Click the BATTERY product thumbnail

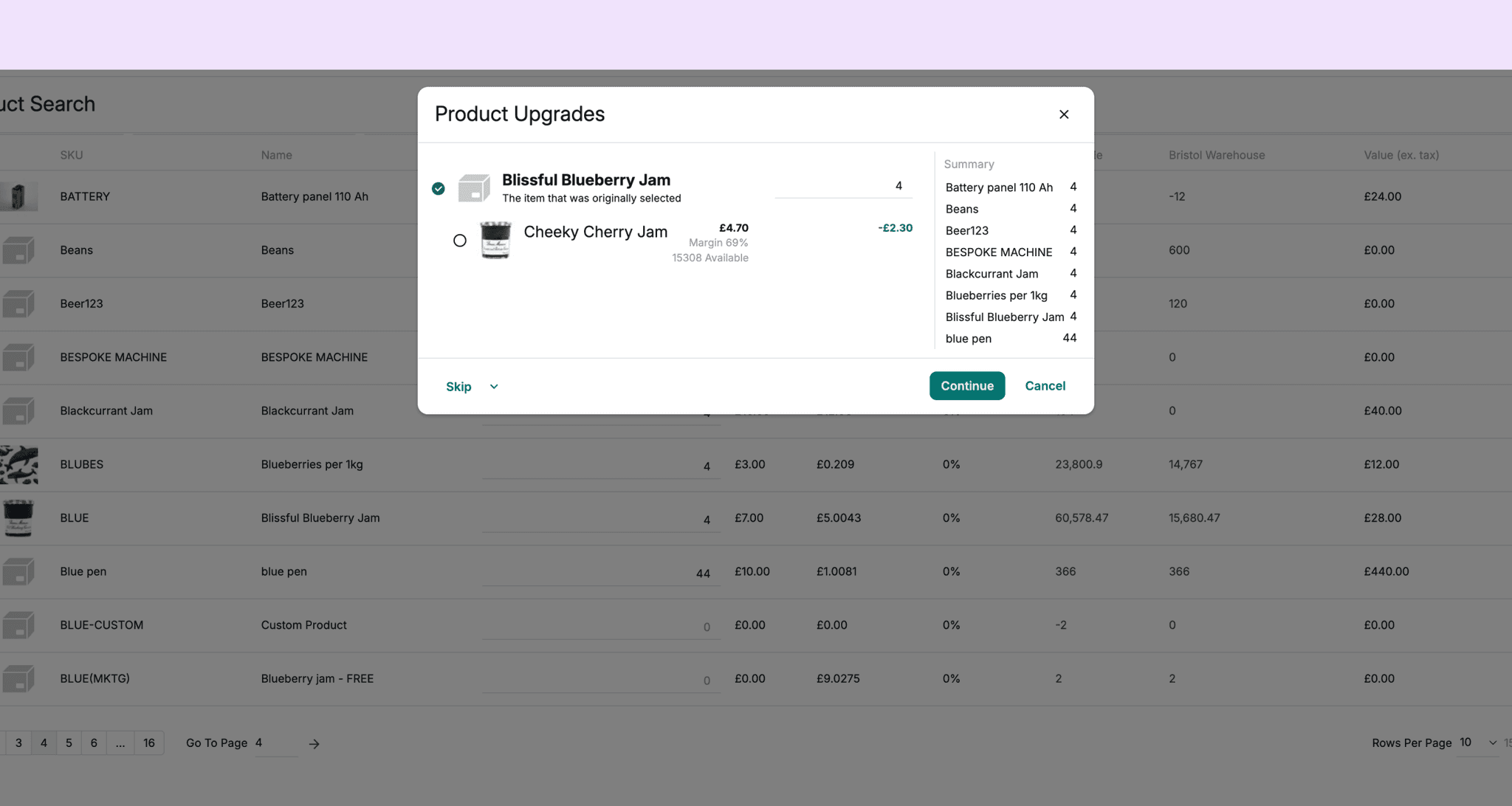coord(18,197)
